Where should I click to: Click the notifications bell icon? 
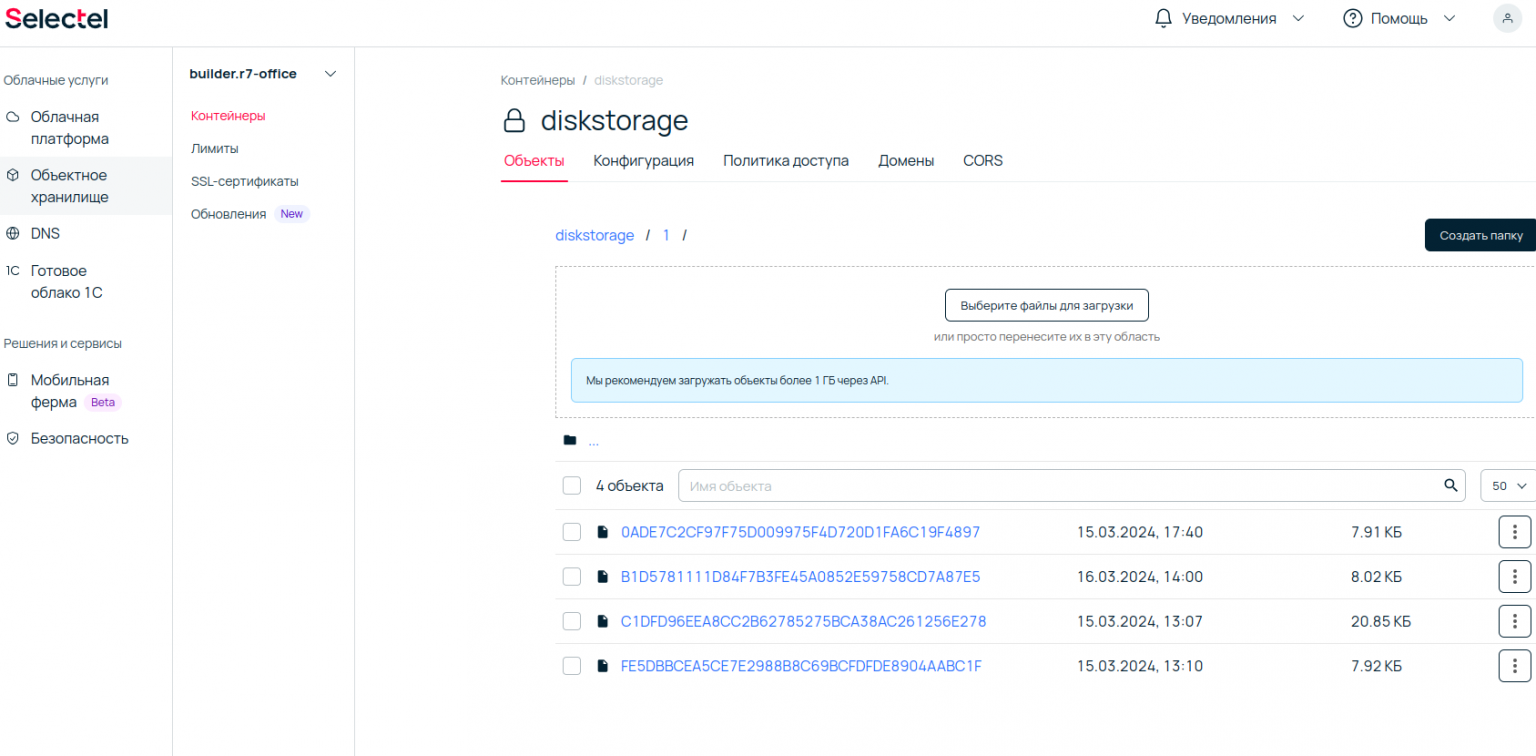[x=1163, y=18]
